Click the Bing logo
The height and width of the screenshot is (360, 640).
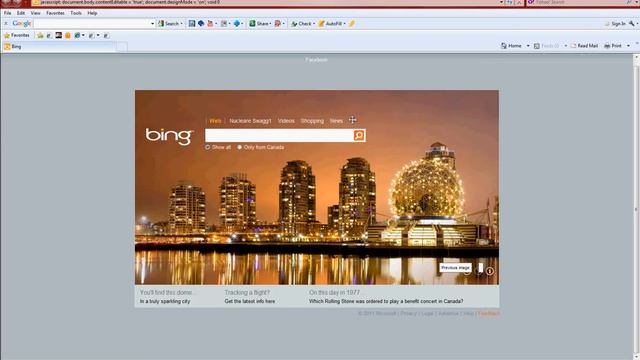169,136
